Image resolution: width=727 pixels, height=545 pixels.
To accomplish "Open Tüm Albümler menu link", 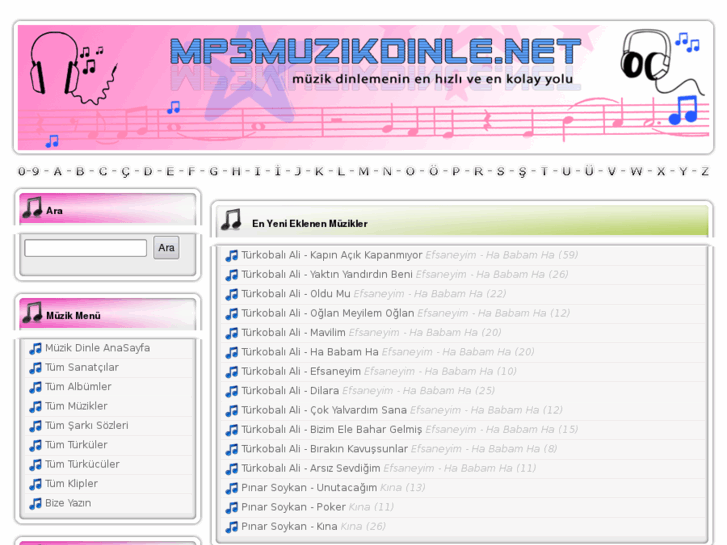I will pyautogui.click(x=78, y=386).
